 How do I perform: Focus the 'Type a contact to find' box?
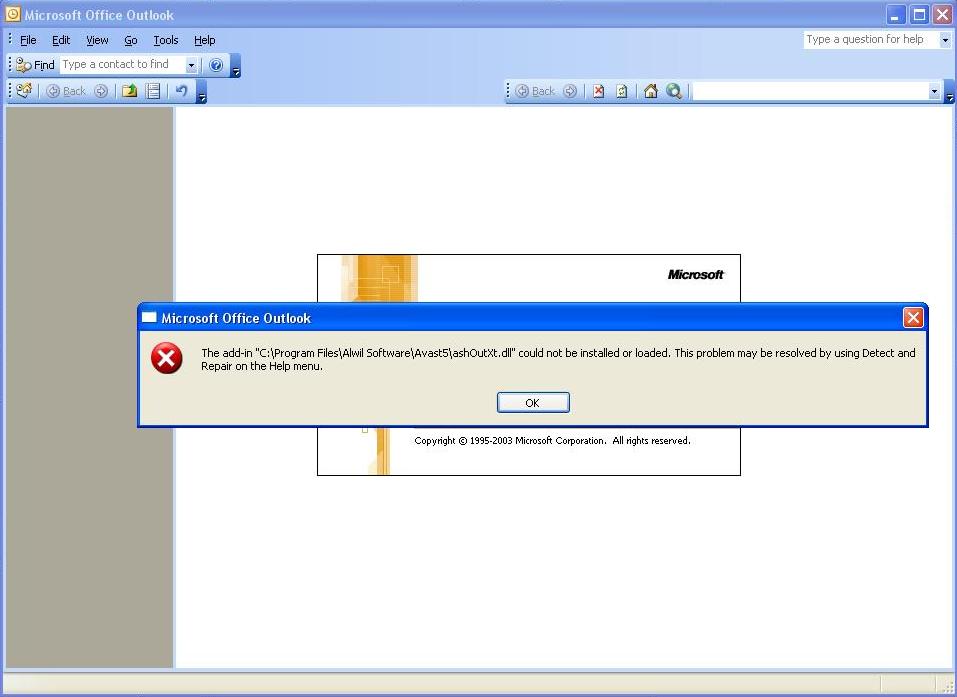(121, 65)
